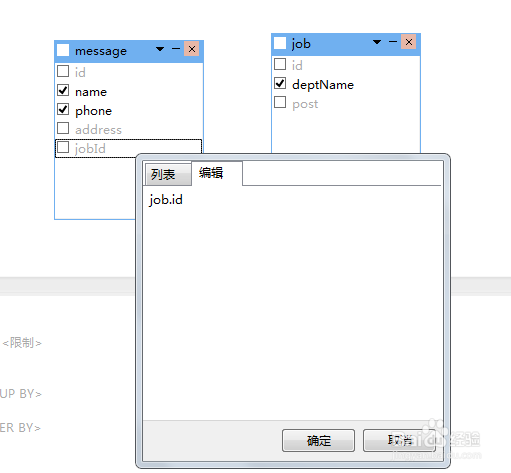This screenshot has height=473, width=511.
Task: Confirm with the 确定 button
Action: click(x=318, y=441)
